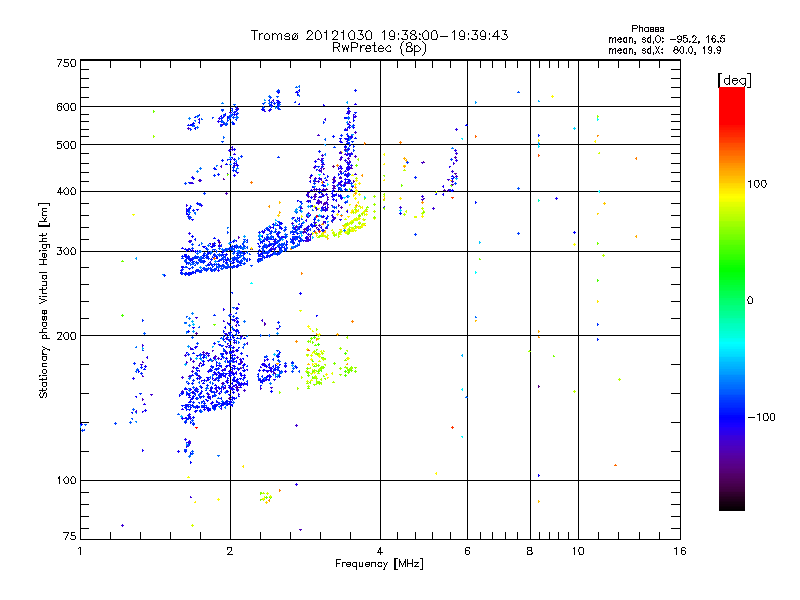
Task: Click the colorbar tick label '0'
Action: pyautogui.click(x=750, y=301)
